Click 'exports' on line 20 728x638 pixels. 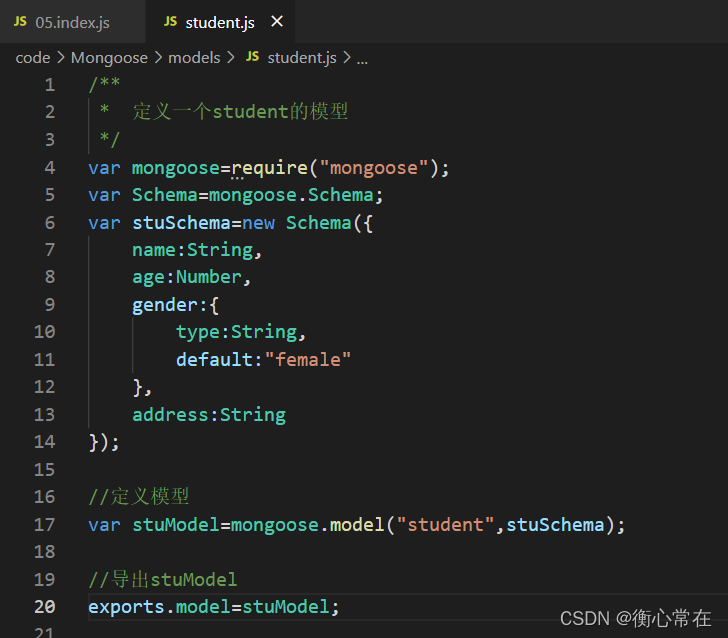tap(126, 607)
